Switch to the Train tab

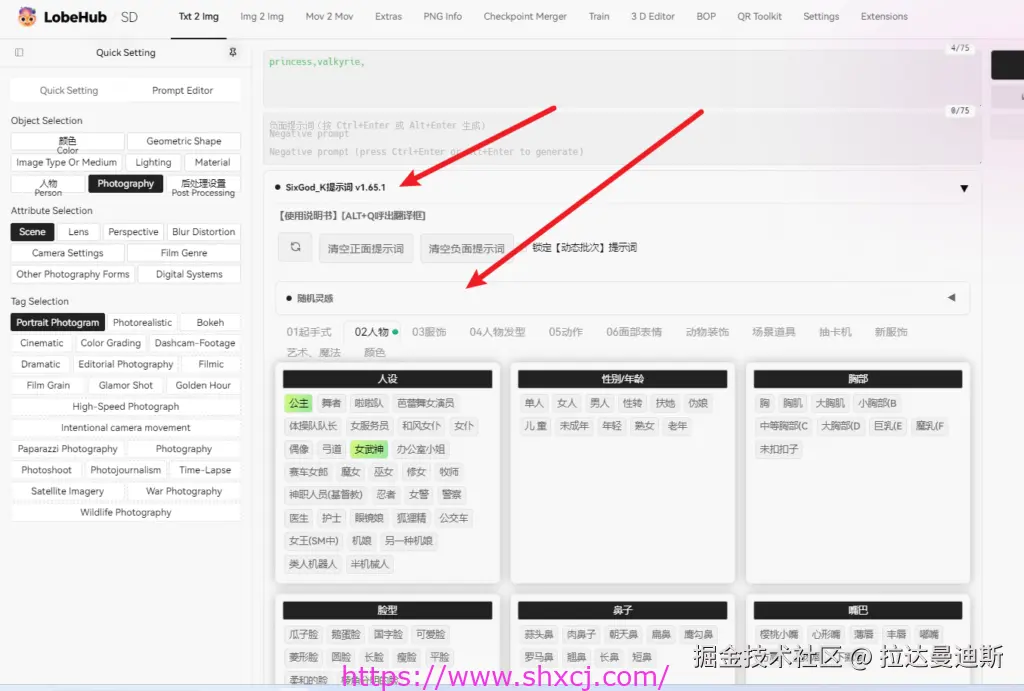pos(599,16)
